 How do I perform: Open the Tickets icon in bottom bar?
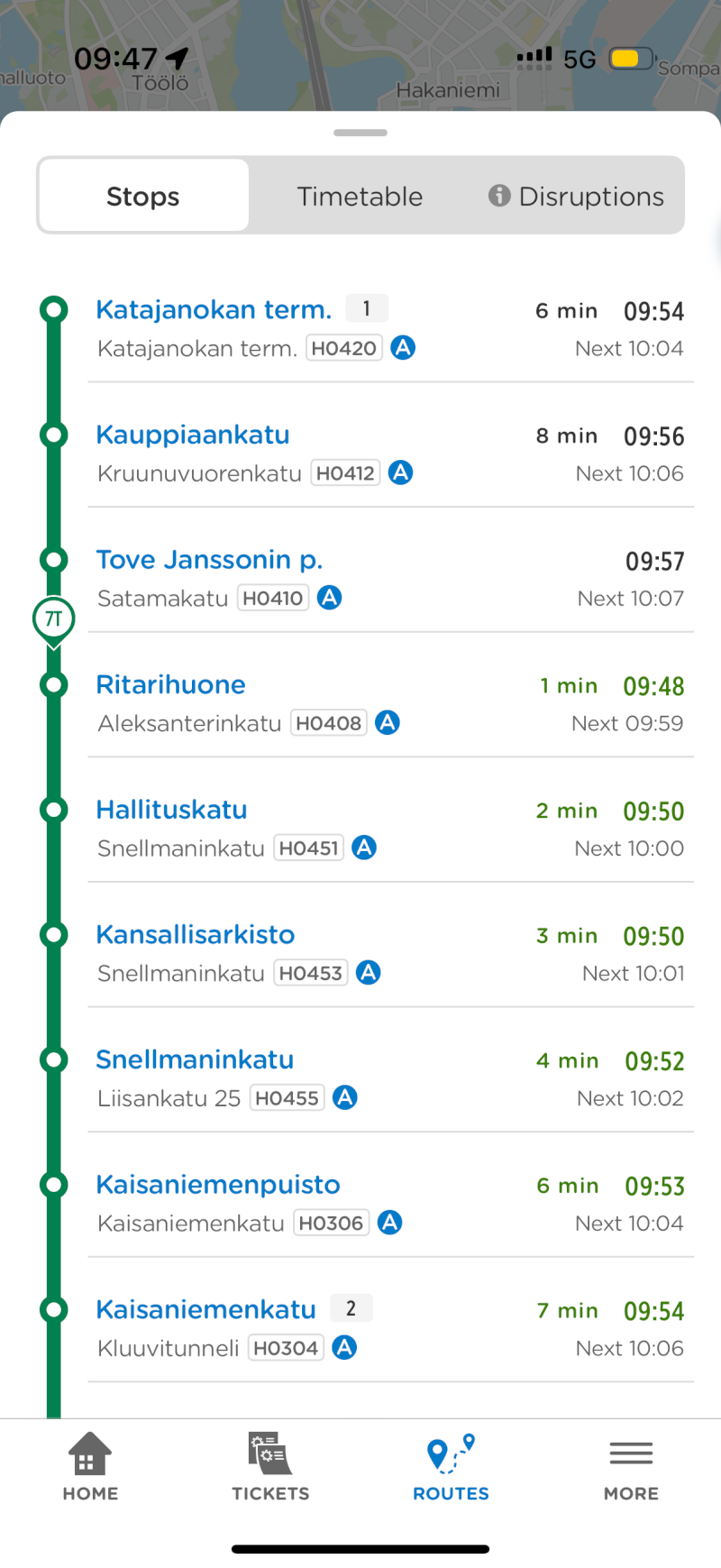tap(269, 1453)
